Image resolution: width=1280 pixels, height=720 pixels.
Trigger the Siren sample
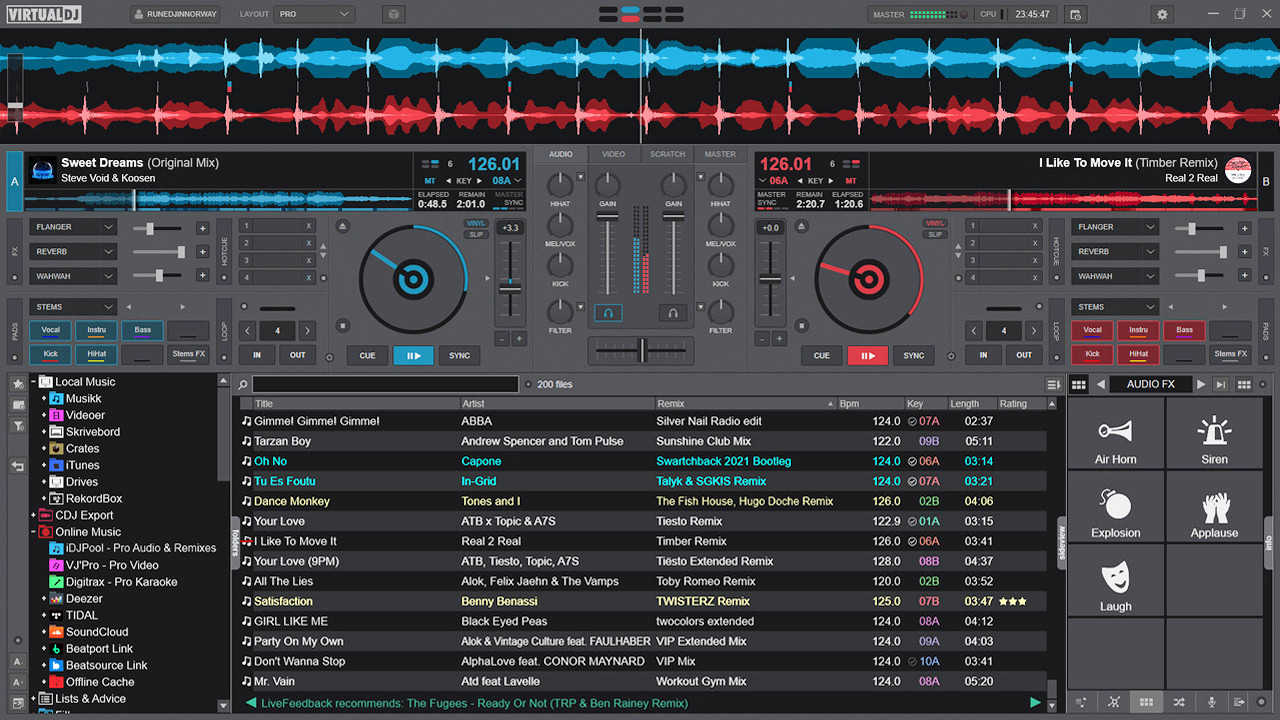1214,434
